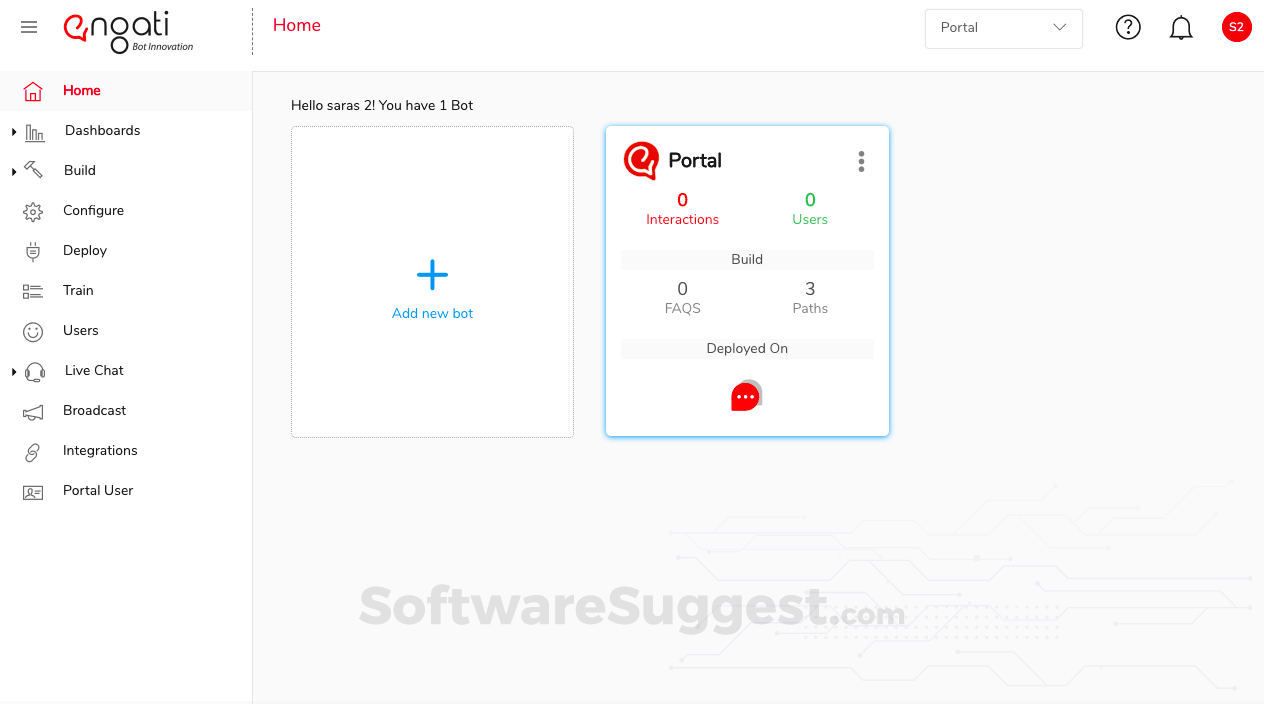1264x704 pixels.
Task: Click Add new bot
Action: point(431,290)
